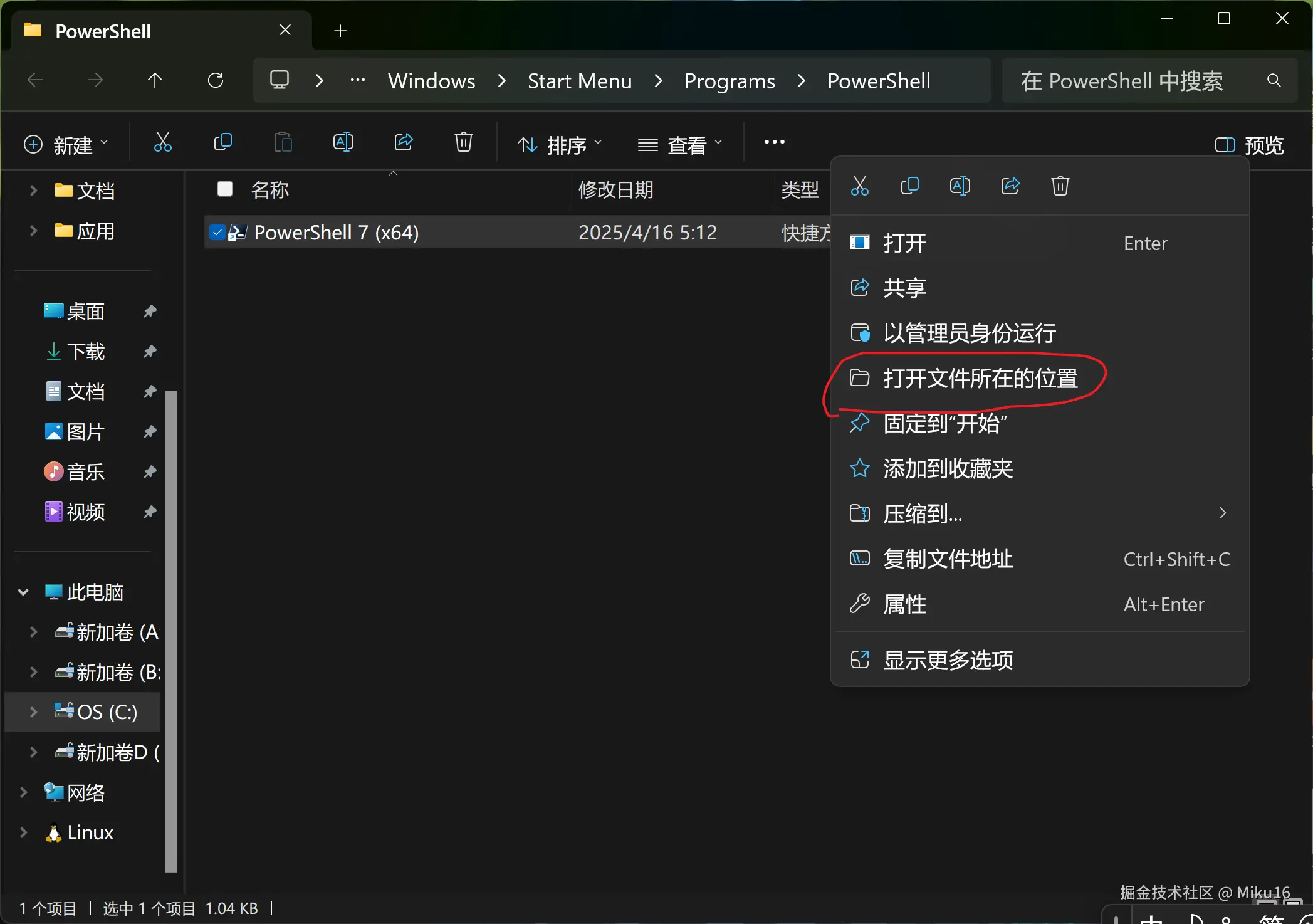Uncheck the PowerShell 7 (x64) item checkbox
The height and width of the screenshot is (924, 1313).
pyautogui.click(x=217, y=233)
